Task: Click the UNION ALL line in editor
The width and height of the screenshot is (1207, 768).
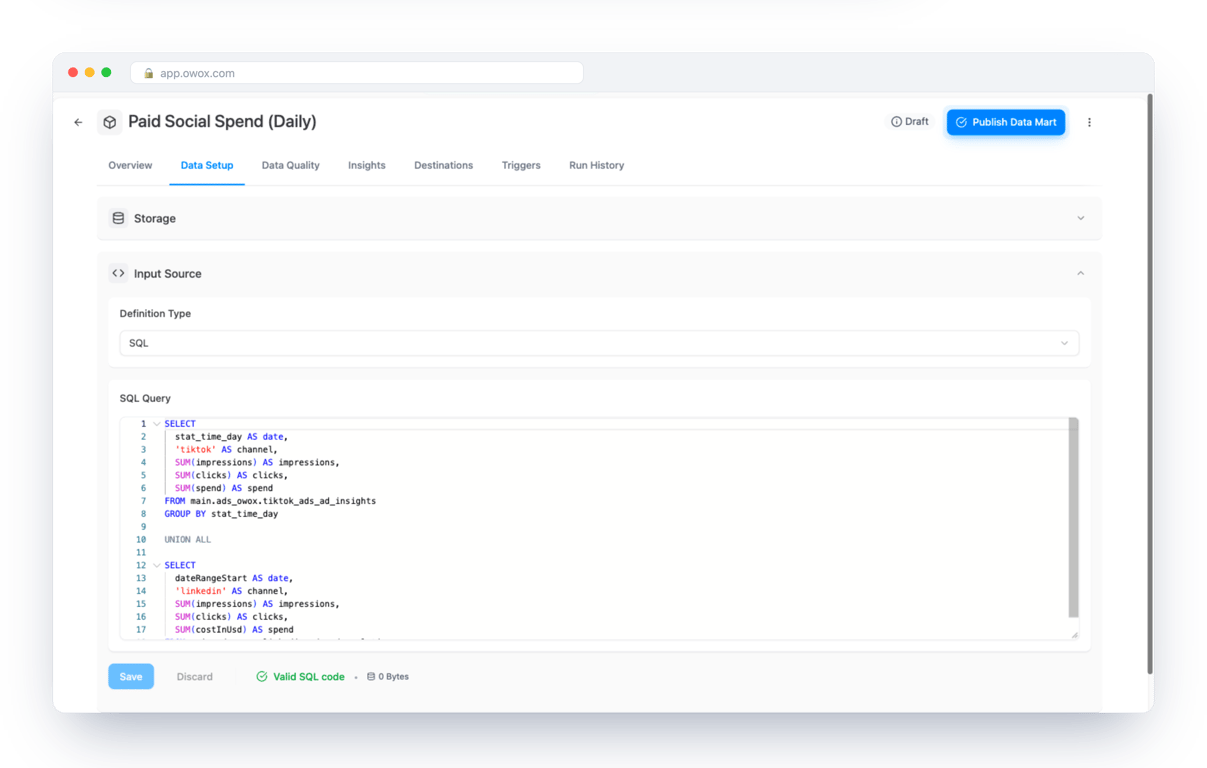Action: [x=188, y=540]
